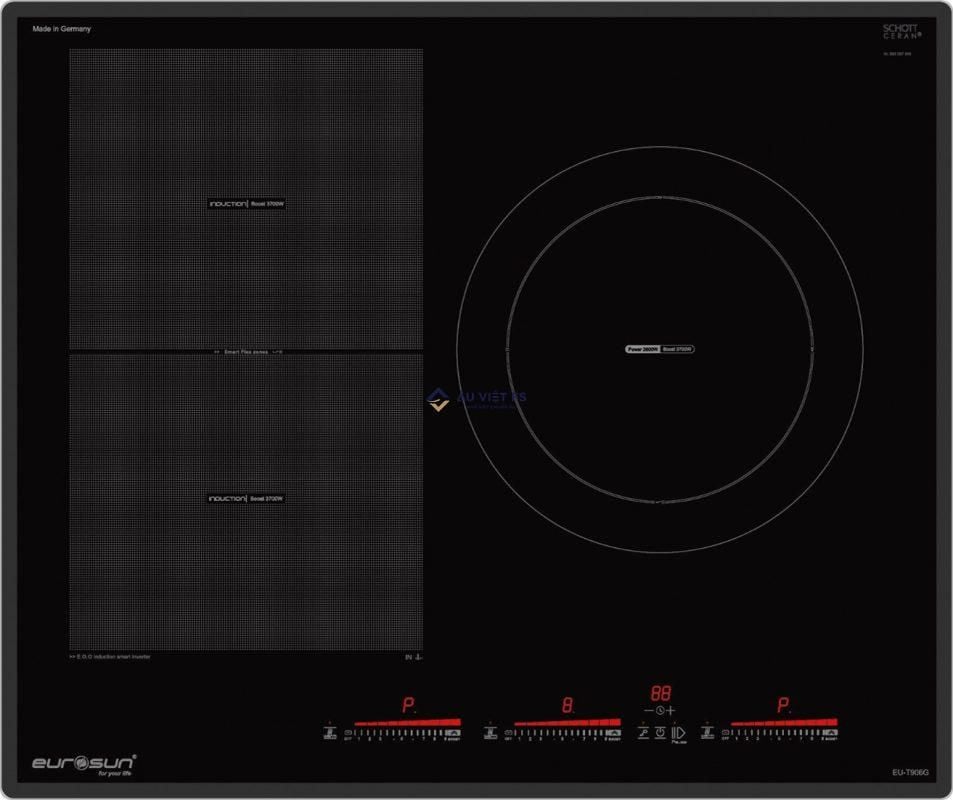Screen dimensions: 953x800
Task: Tap the left zone pot-select icon
Action: coord(330,733)
